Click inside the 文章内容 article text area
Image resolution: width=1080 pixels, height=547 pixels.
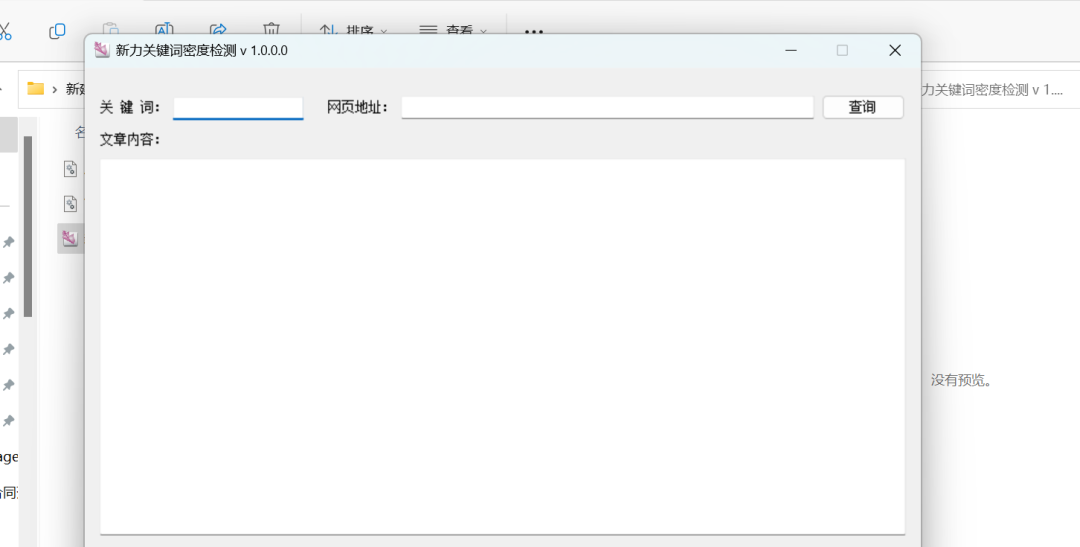click(x=502, y=345)
